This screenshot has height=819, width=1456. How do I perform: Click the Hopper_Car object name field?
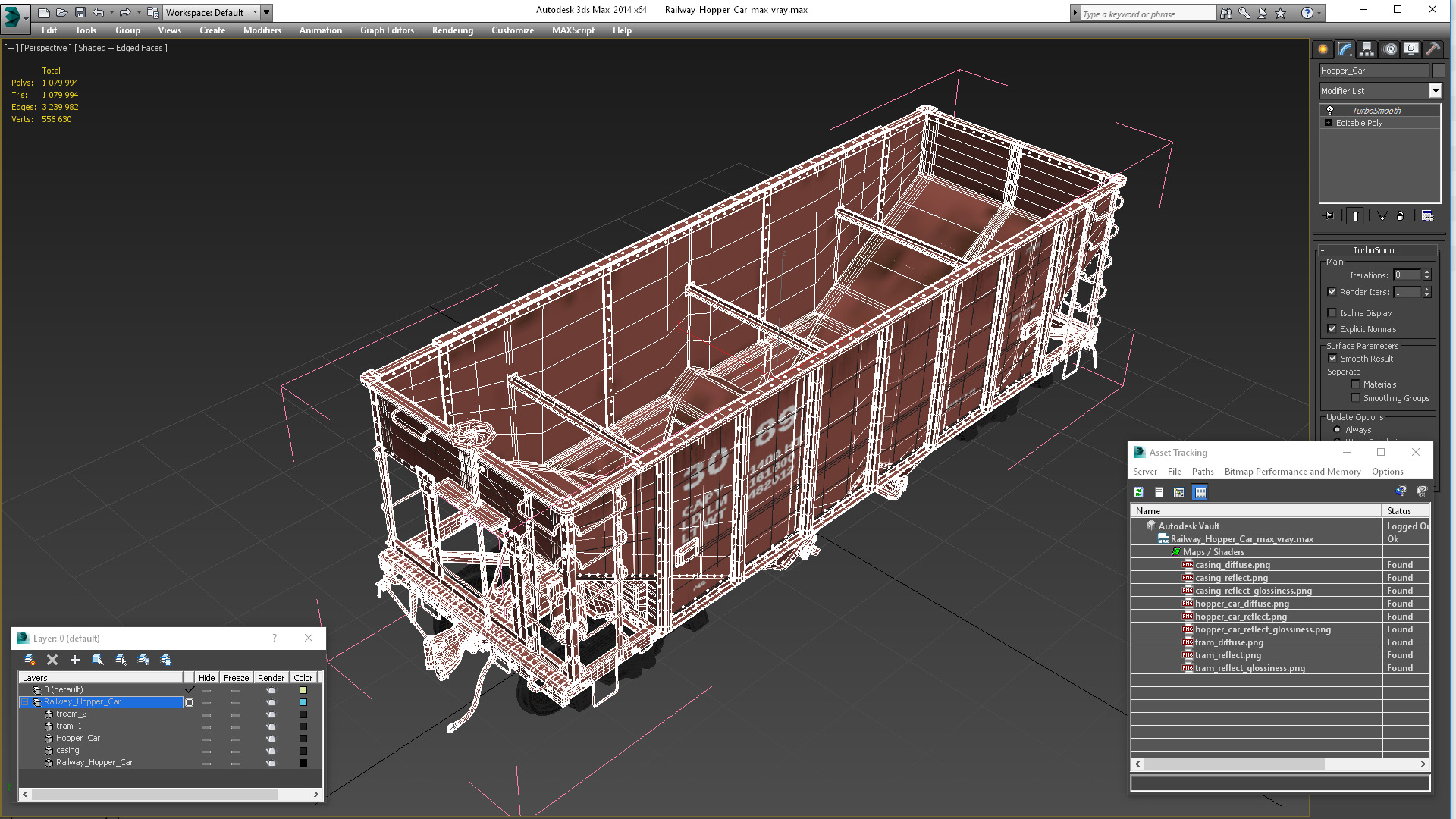point(1374,71)
